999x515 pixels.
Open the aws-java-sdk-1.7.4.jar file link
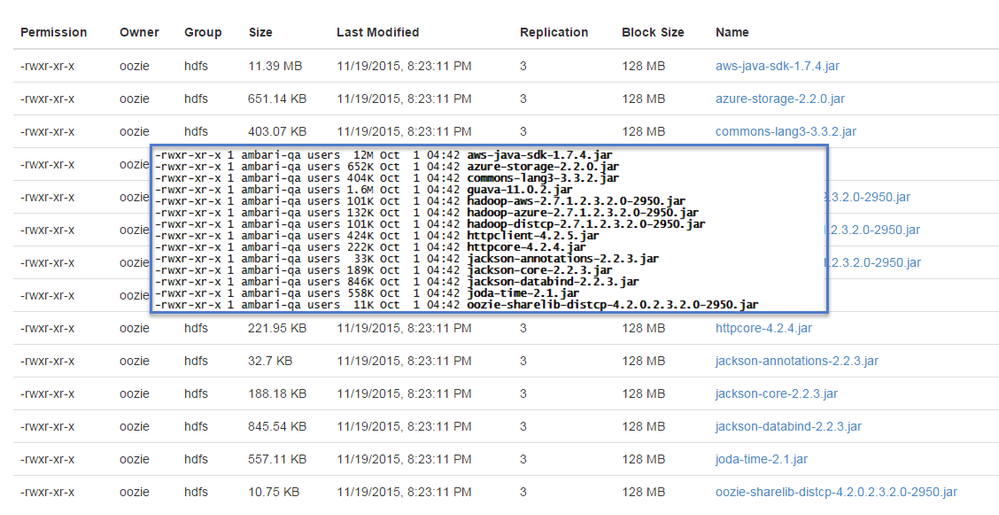point(777,66)
